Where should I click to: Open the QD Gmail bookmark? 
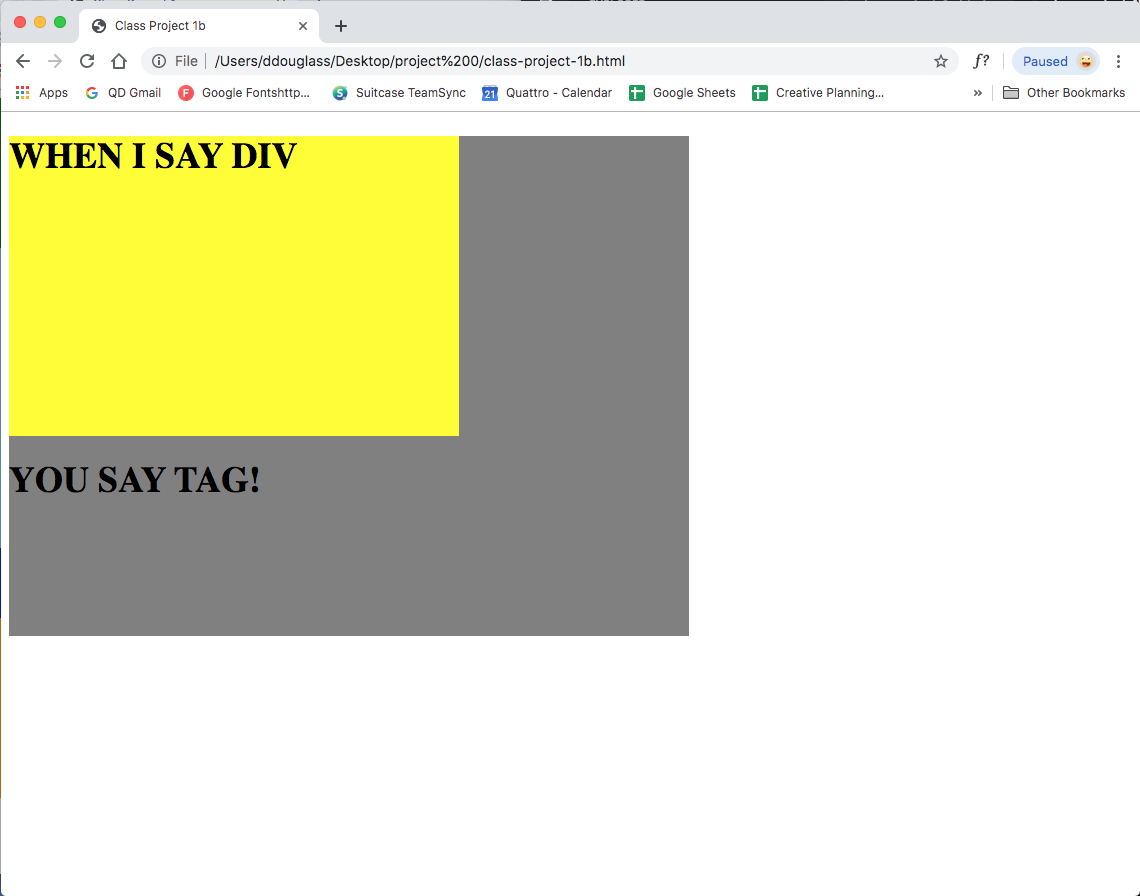(x=123, y=92)
